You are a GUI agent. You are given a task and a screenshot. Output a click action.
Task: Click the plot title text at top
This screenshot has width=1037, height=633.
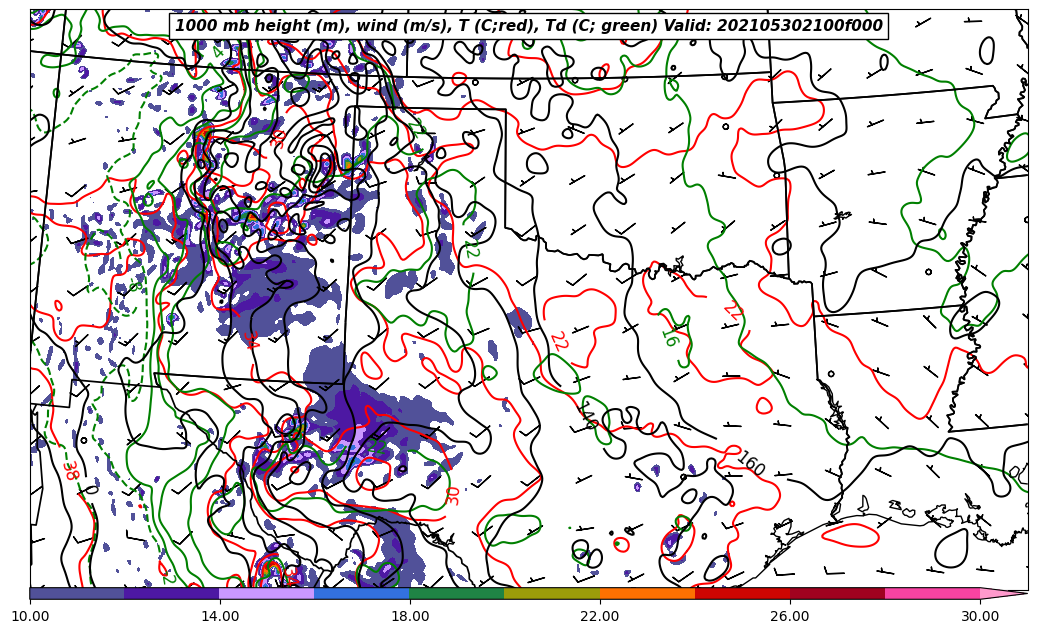(528, 26)
